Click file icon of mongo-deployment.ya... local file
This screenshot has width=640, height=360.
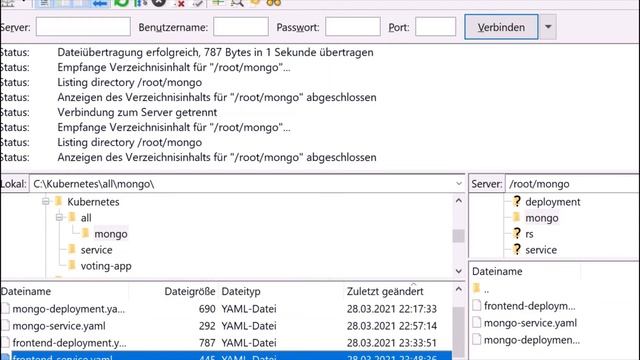tap(5, 309)
